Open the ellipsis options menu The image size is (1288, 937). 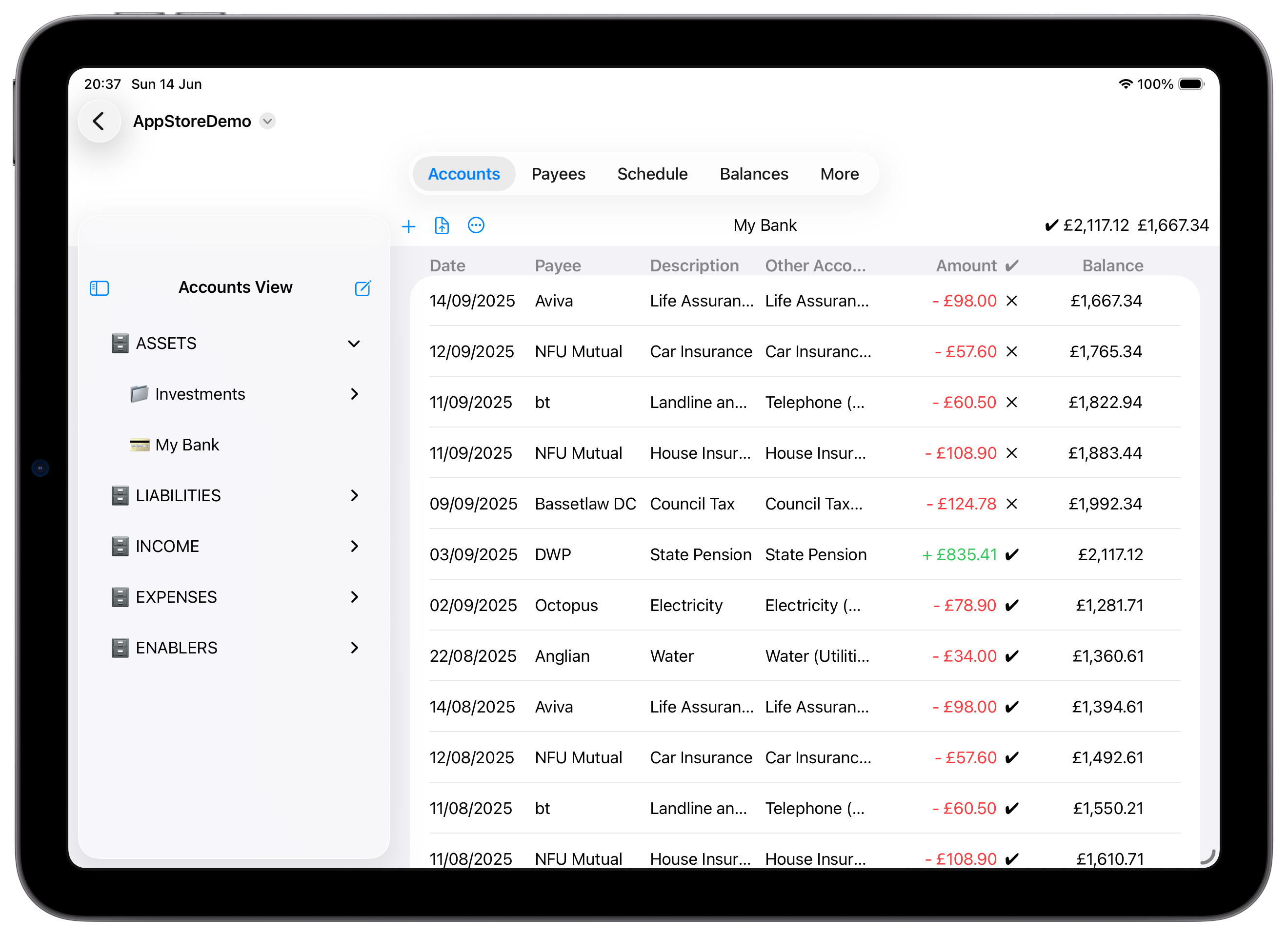476,225
